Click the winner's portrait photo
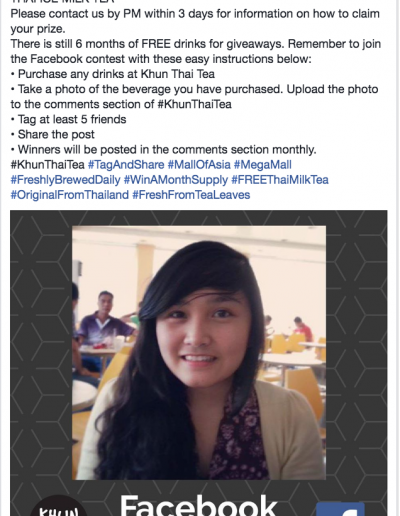Screen dimensions: 400x516 (199, 353)
